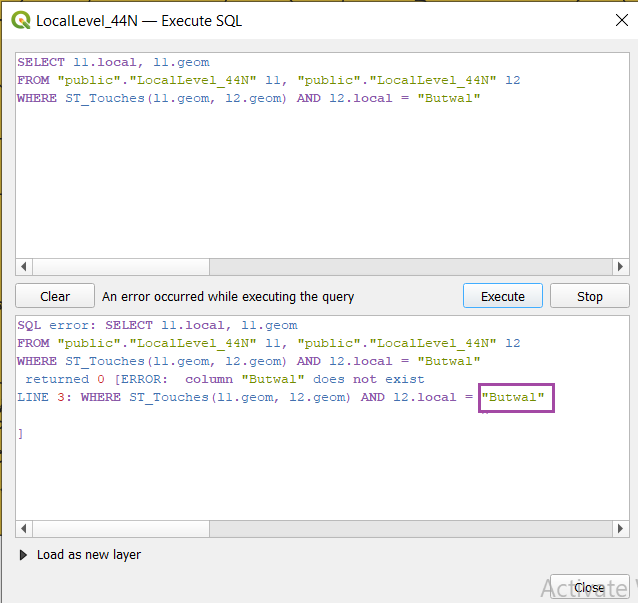Click the Execute button
Viewport: 638px width, 603px height.
tap(503, 296)
